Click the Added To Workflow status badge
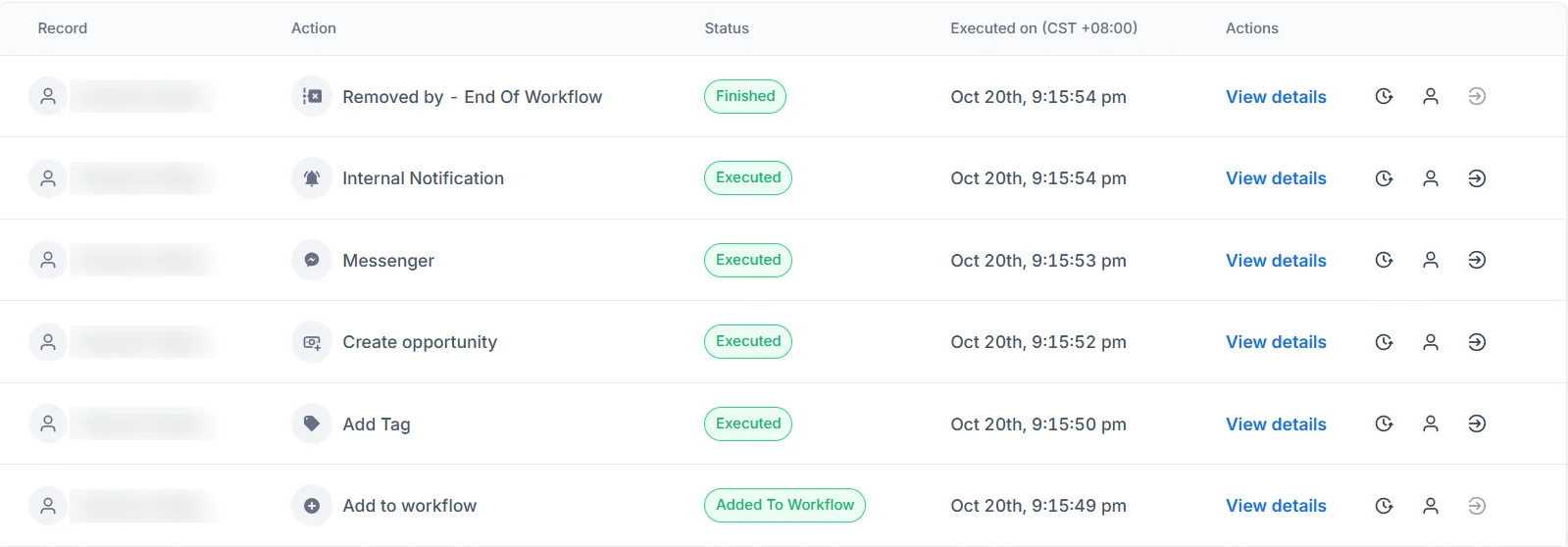The height and width of the screenshot is (547, 1568). (x=784, y=505)
